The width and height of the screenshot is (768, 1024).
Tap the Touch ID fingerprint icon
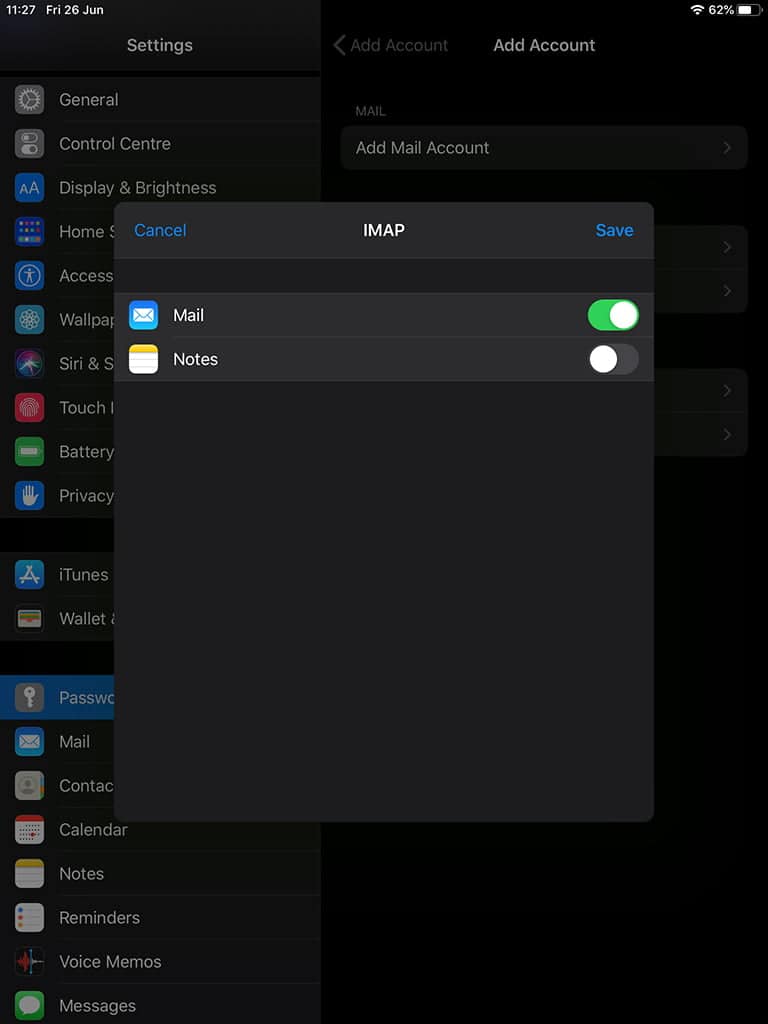tap(29, 408)
